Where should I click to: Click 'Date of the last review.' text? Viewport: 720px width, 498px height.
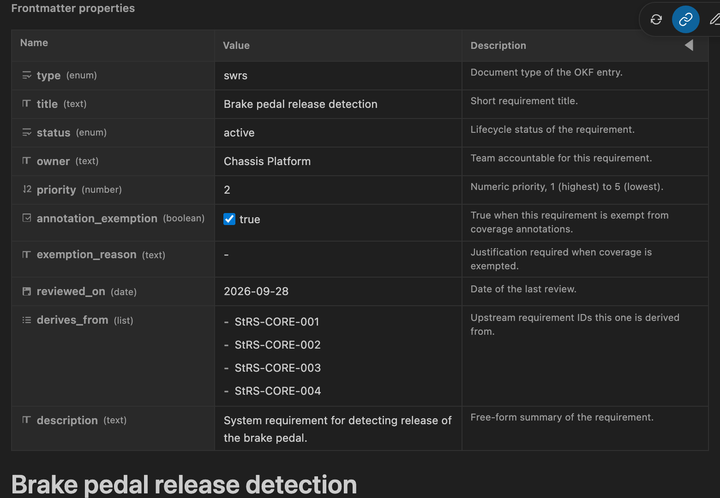pos(523,289)
